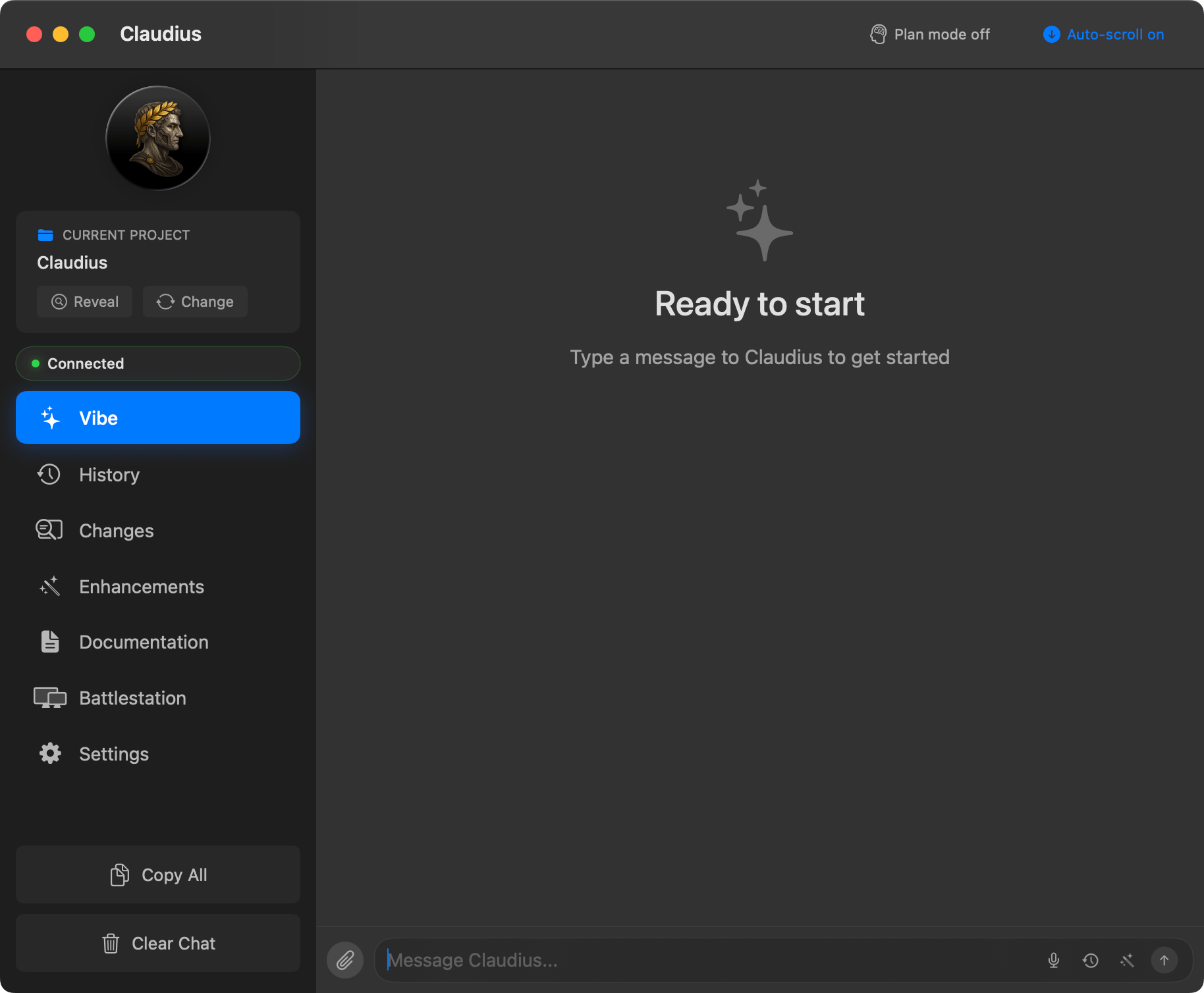
Task: Click the Message Claudius input field
Action: pos(659,960)
